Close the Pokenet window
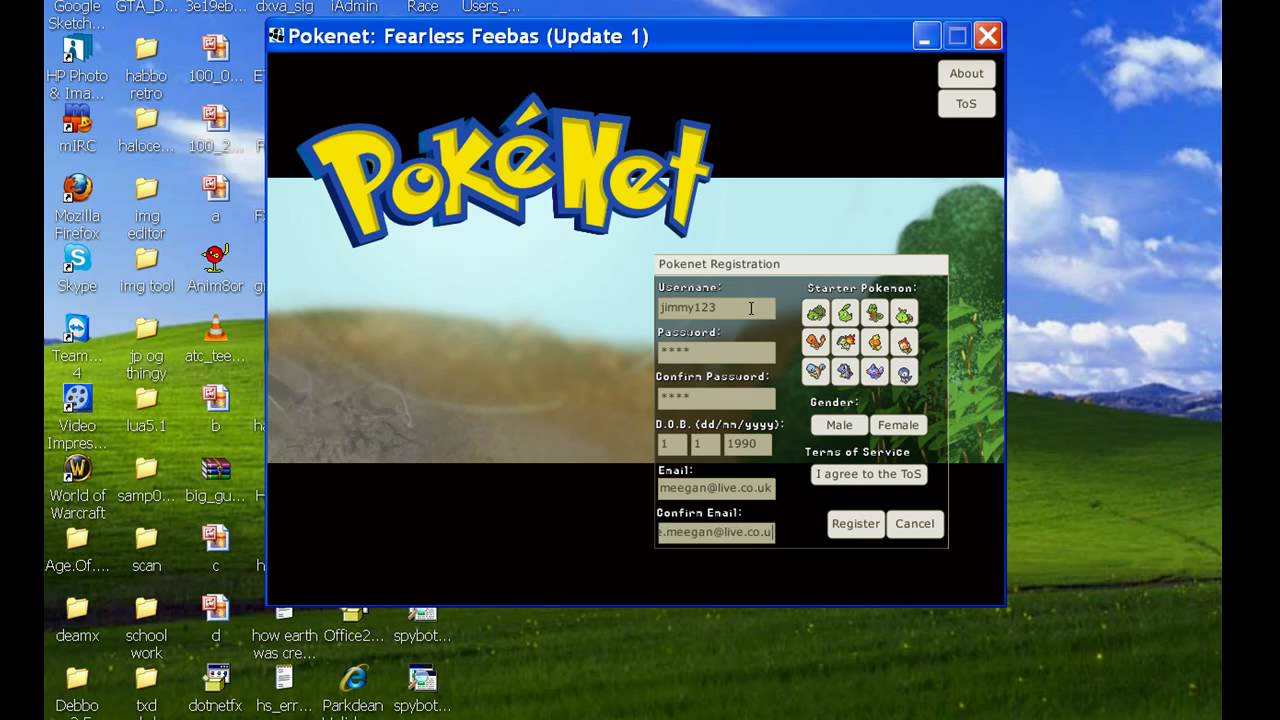 (988, 37)
